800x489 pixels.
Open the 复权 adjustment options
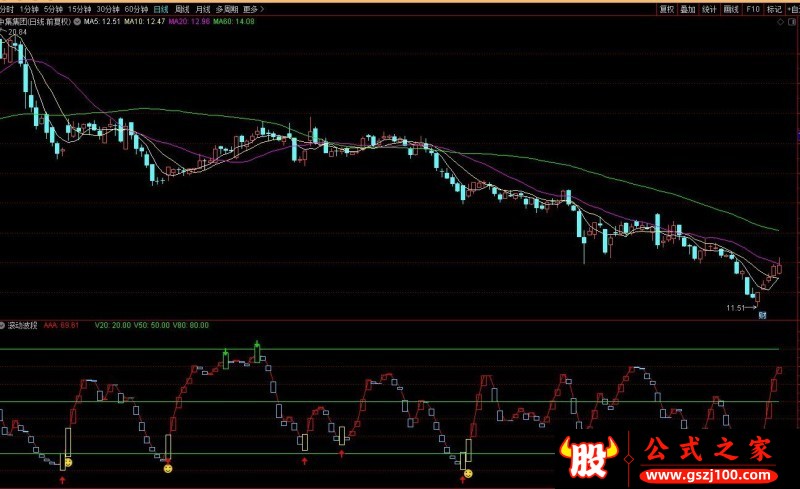tap(666, 8)
